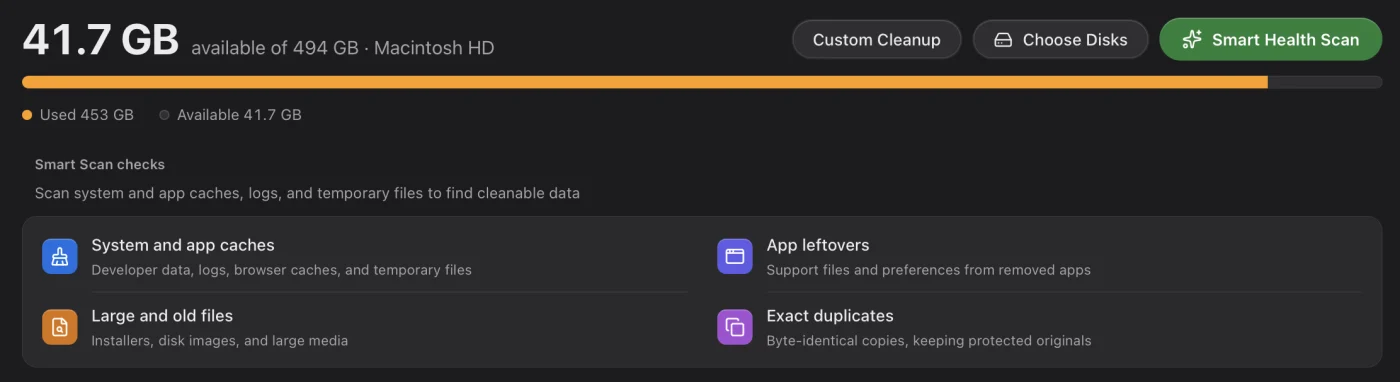Screen dimensions: 1400x382
Task: Select the Exact duplicates row
Action: 1040,328
